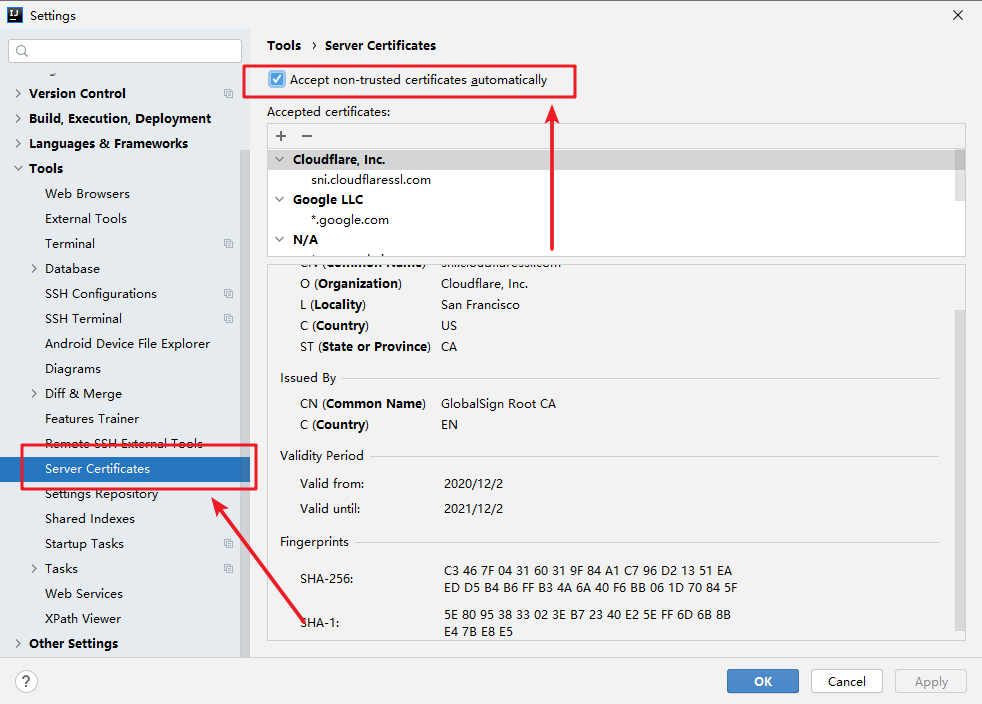The width and height of the screenshot is (982, 704).
Task: Close the Settings dialog window
Action: tap(958, 15)
